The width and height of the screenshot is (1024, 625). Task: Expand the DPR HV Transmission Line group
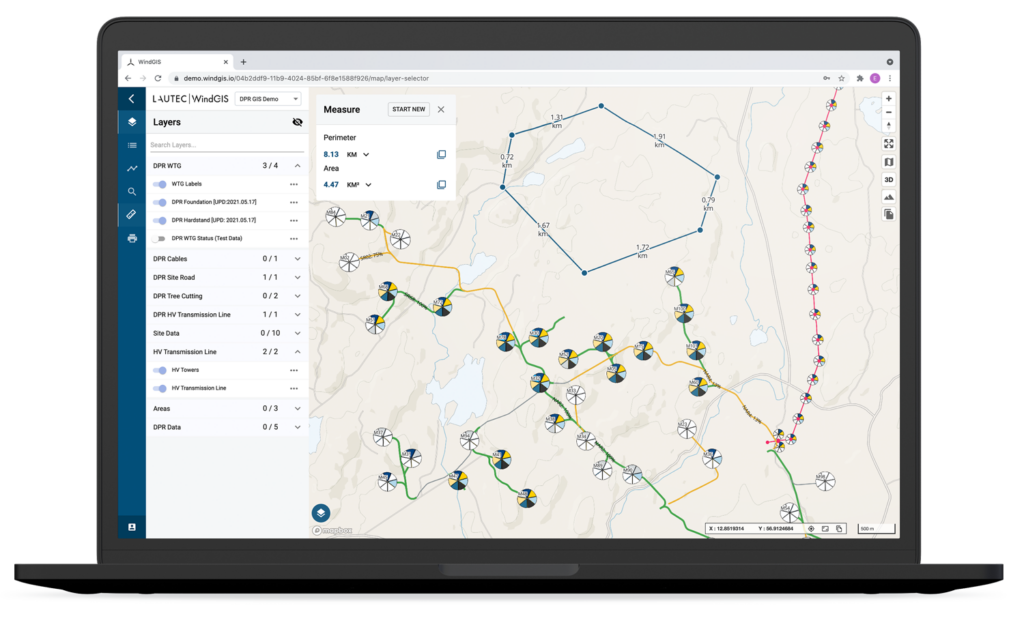click(297, 315)
